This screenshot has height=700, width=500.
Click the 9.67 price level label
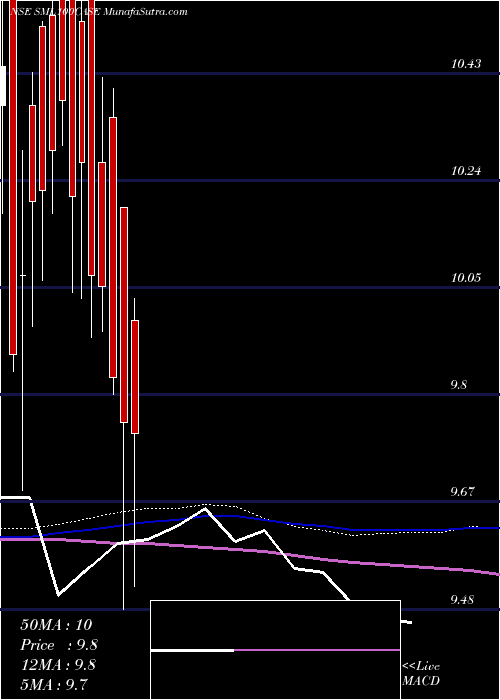462,492
